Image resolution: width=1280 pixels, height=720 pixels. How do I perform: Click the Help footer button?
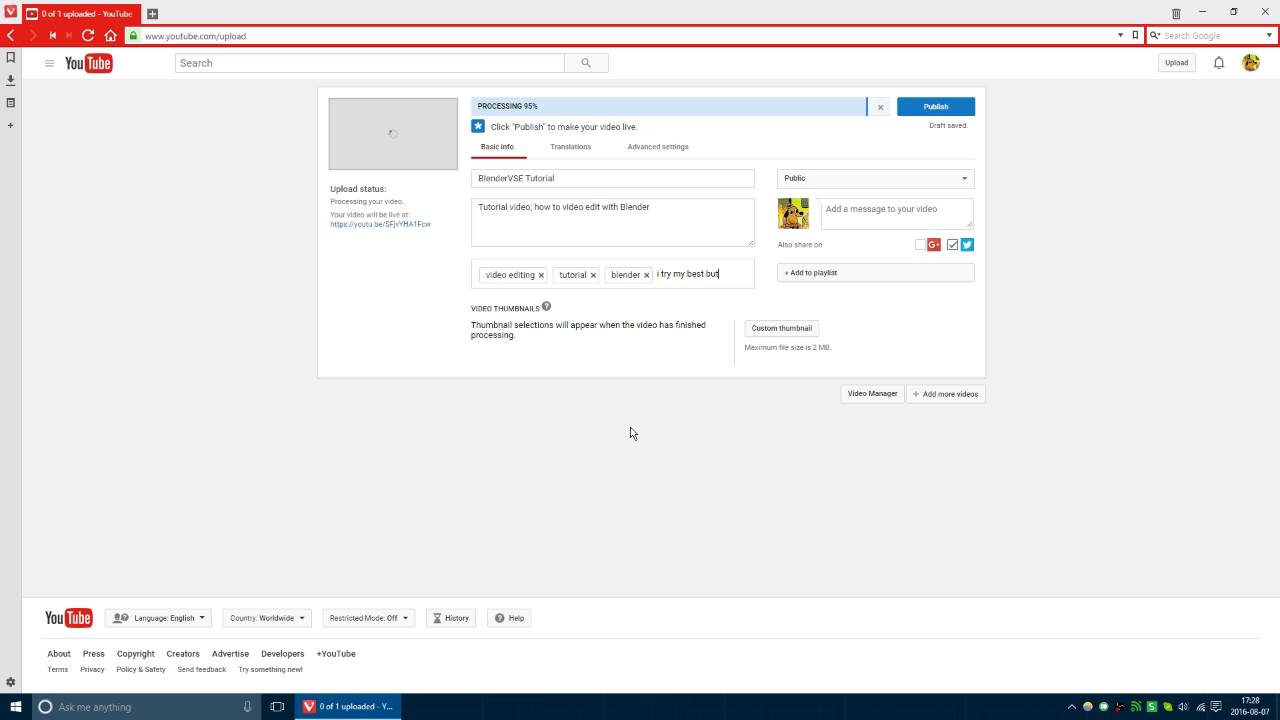[x=510, y=618]
